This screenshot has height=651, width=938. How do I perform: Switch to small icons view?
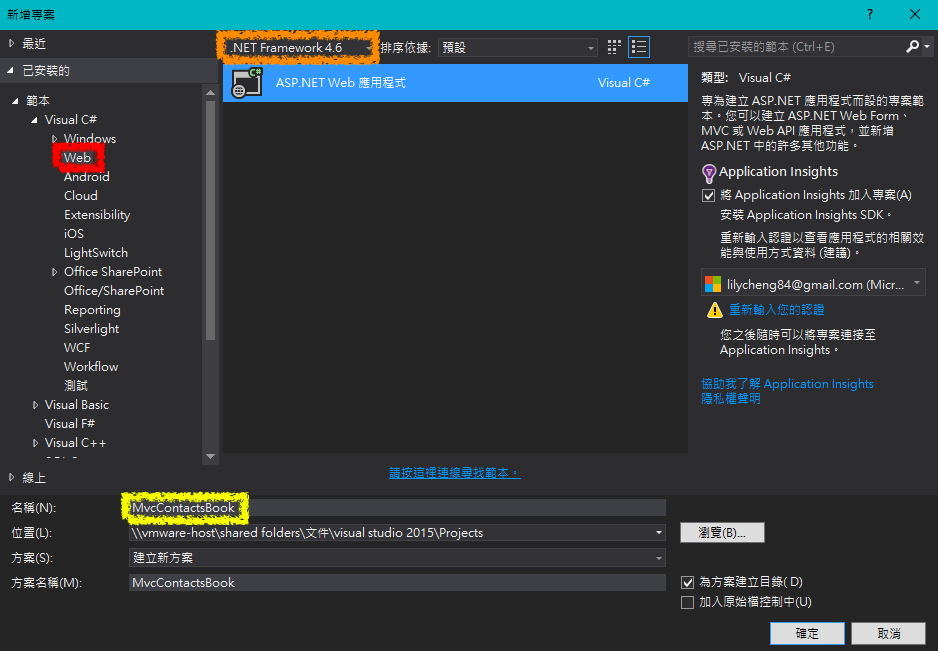[614, 47]
